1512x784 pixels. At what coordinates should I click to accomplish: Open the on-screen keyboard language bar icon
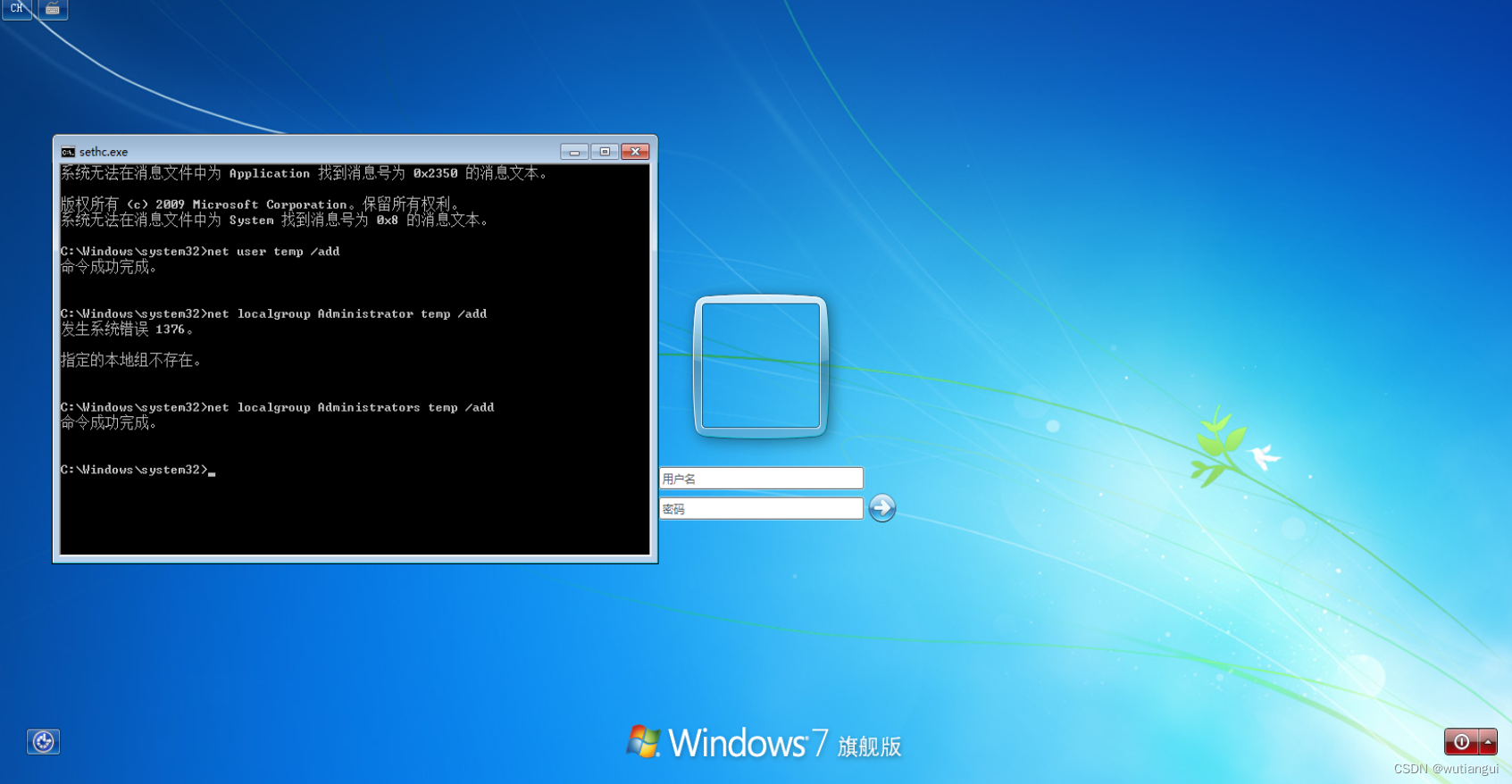(53, 9)
